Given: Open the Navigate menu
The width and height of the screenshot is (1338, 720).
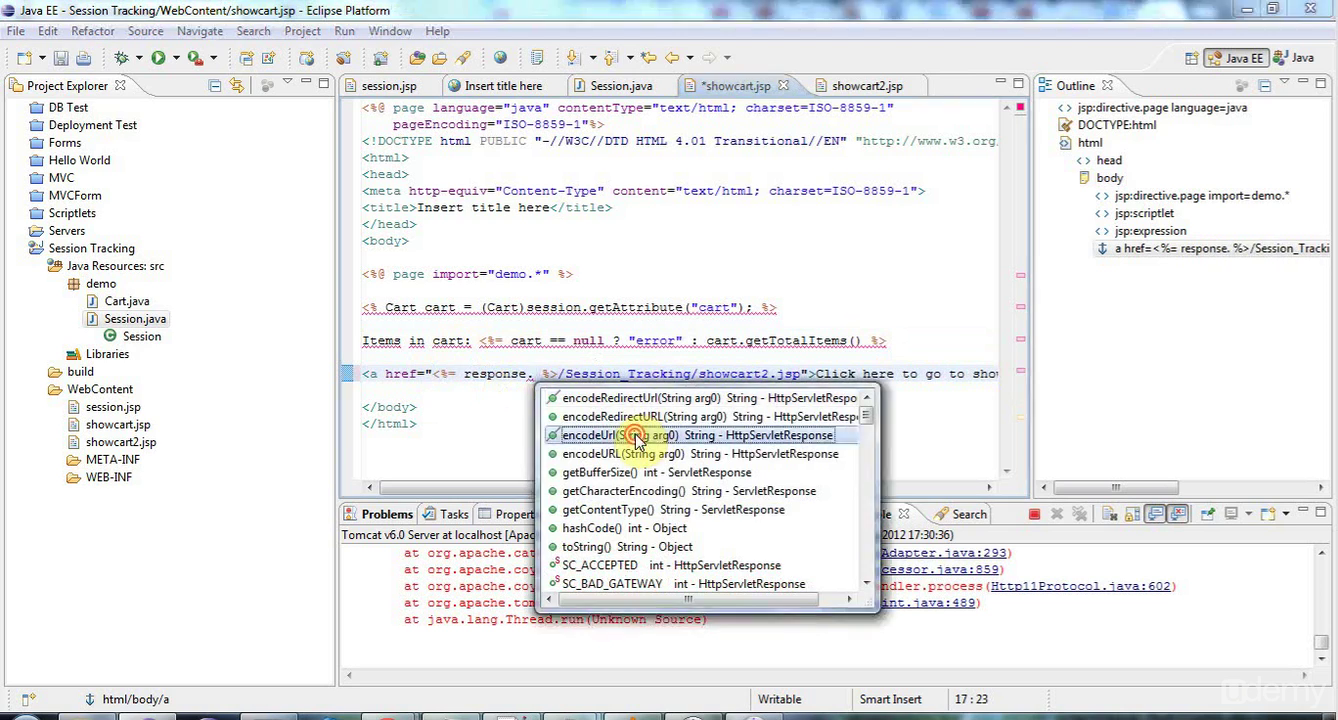Looking at the screenshot, I should (x=200, y=31).
